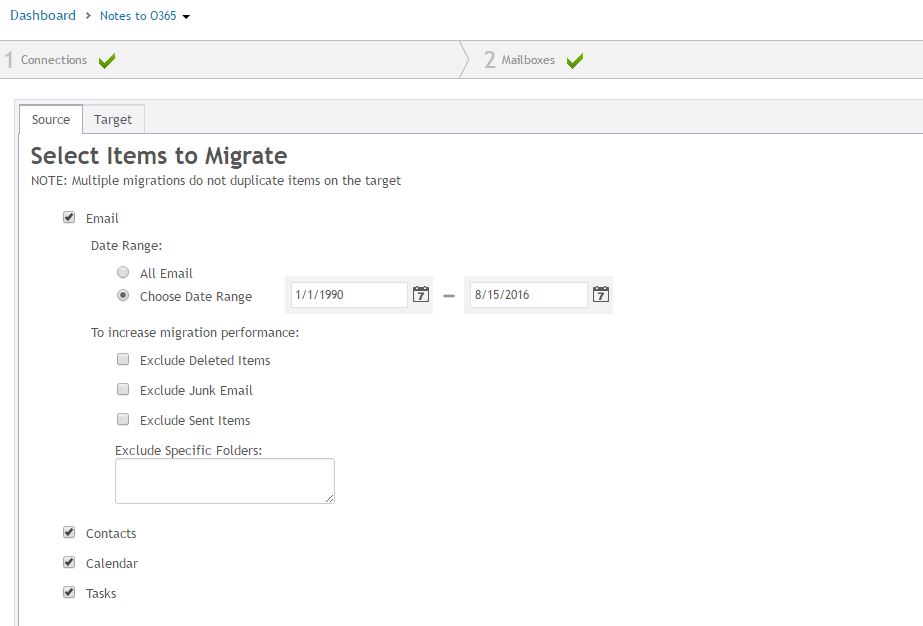923x626 pixels.
Task: Open the end date calendar picker icon
Action: pyautogui.click(x=600, y=295)
